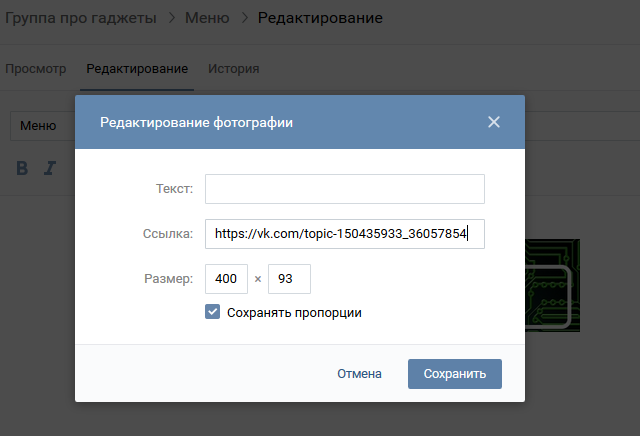Open the Меню breadcrumb link
640x436 pixels.
point(208,18)
